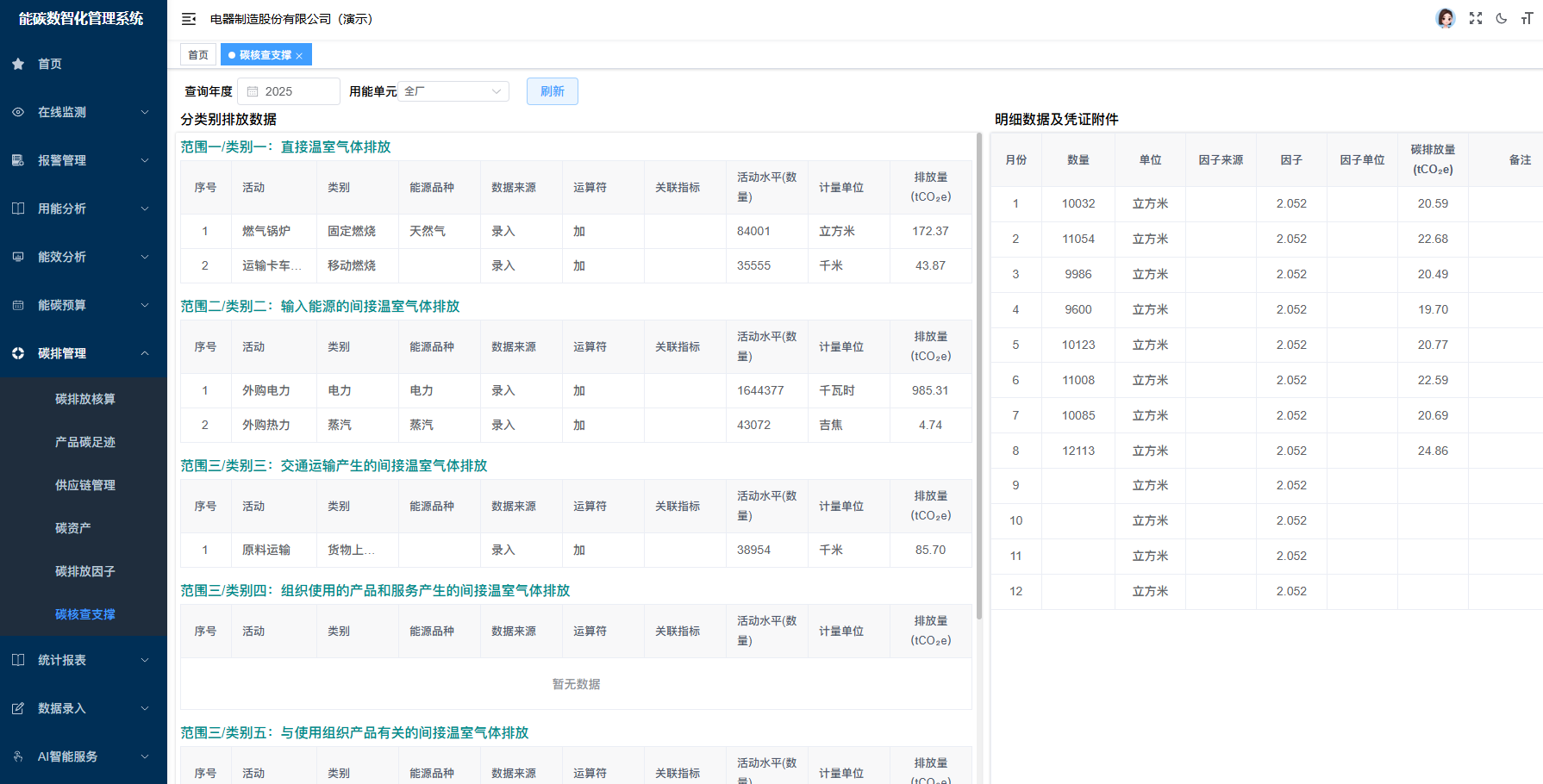This screenshot has width=1543, height=784.
Task: Click the calendar icon beside 能碳预算
Action: coord(17,304)
